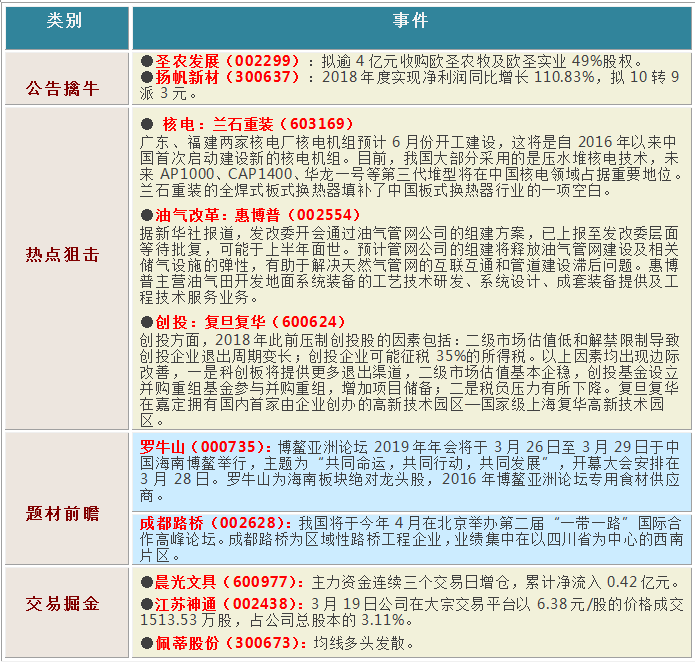Image resolution: width=695 pixels, height=662 pixels.
Task: Click the 类别 column header
Action: point(66,27)
